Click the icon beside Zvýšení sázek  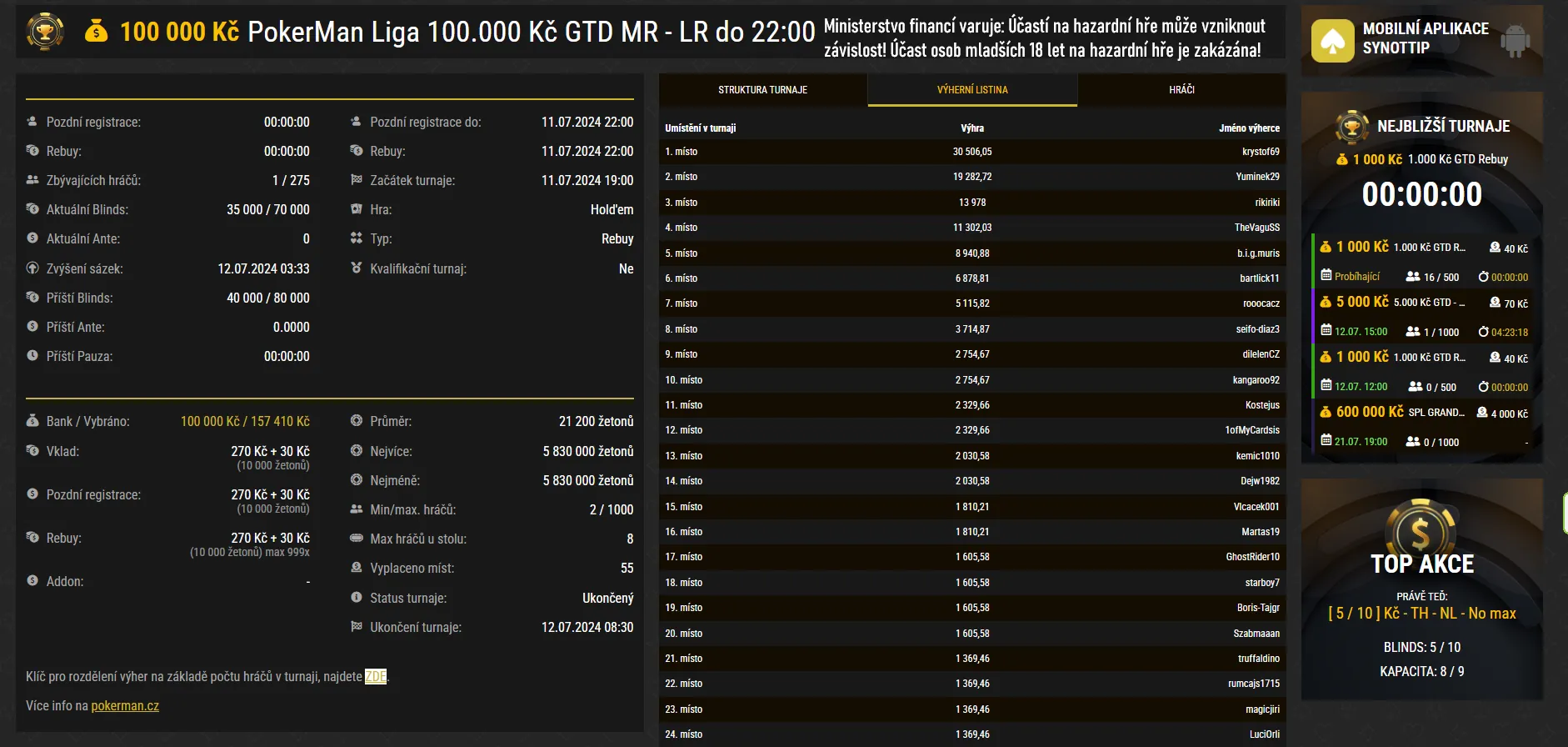point(32,268)
